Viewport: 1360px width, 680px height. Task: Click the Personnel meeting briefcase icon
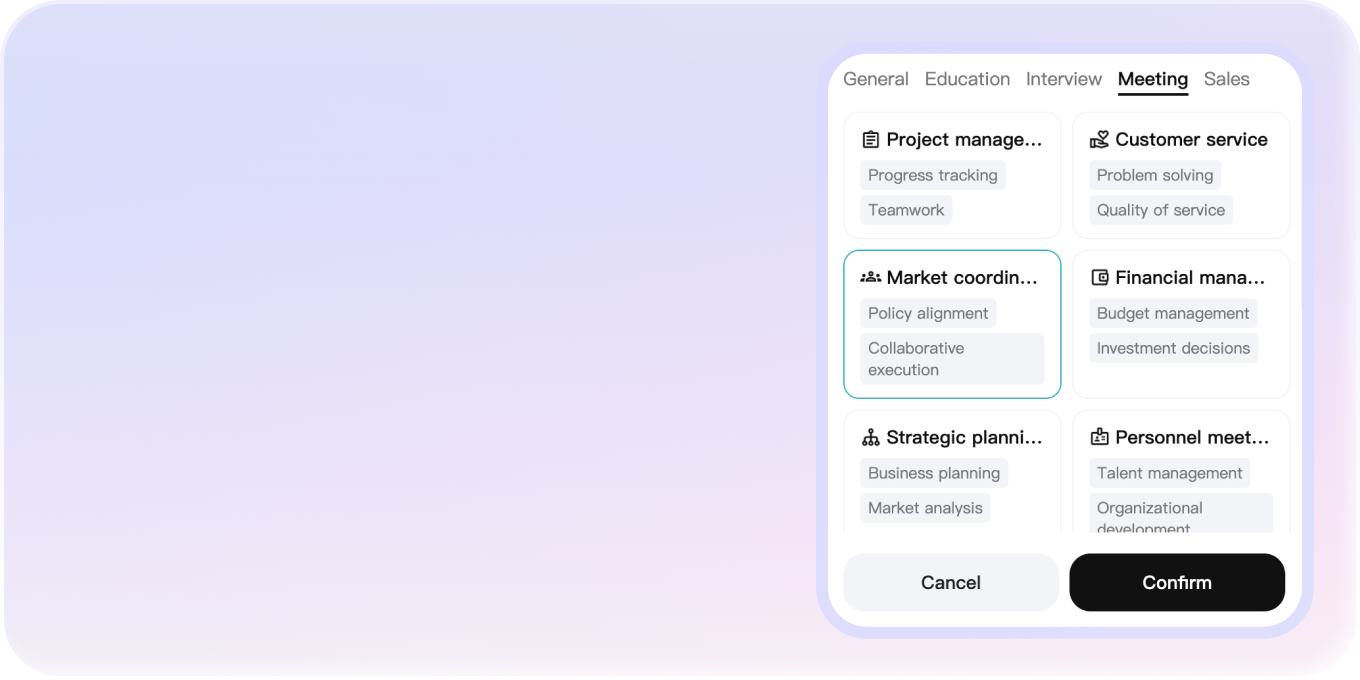point(1098,436)
